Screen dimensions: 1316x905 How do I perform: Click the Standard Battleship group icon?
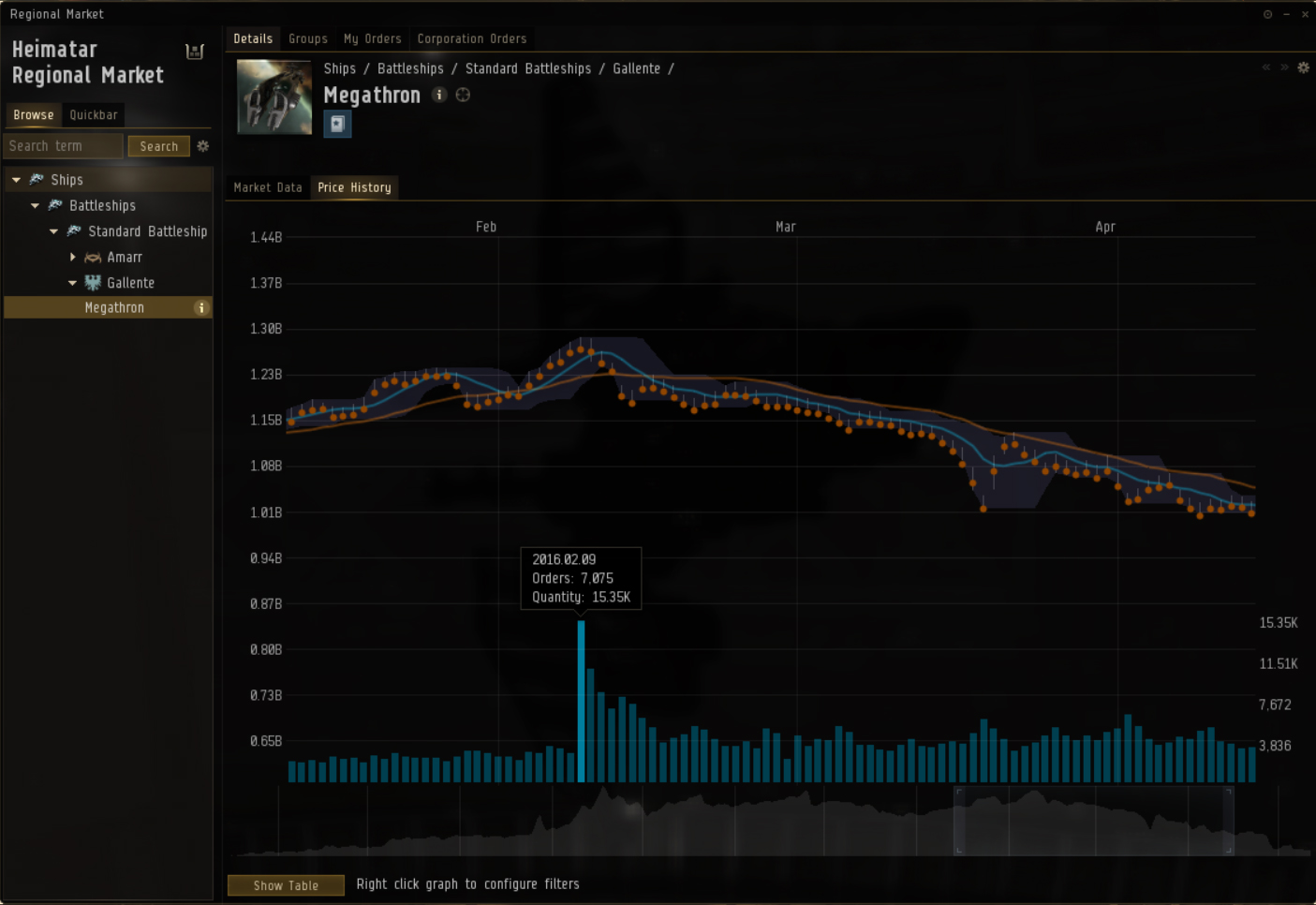click(74, 230)
